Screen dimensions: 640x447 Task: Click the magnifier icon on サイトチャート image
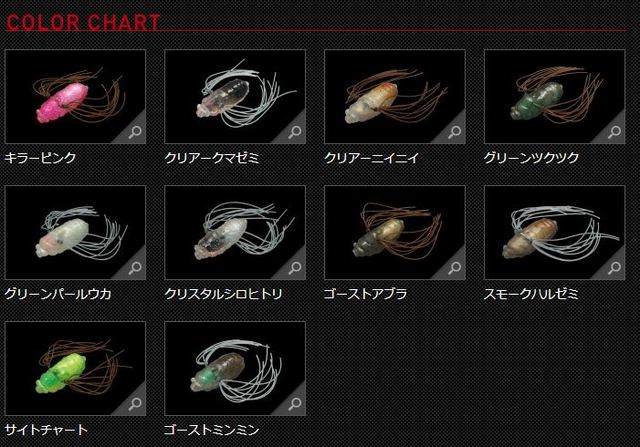point(135,404)
